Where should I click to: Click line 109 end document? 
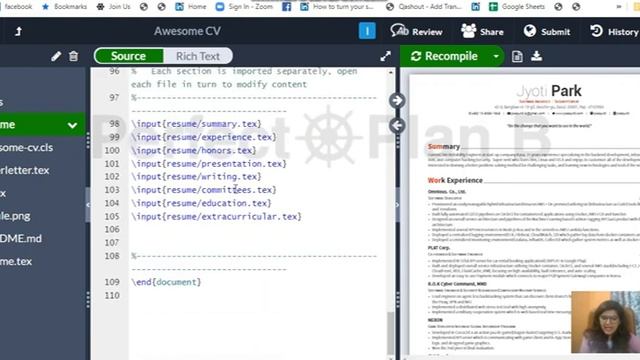pos(166,282)
